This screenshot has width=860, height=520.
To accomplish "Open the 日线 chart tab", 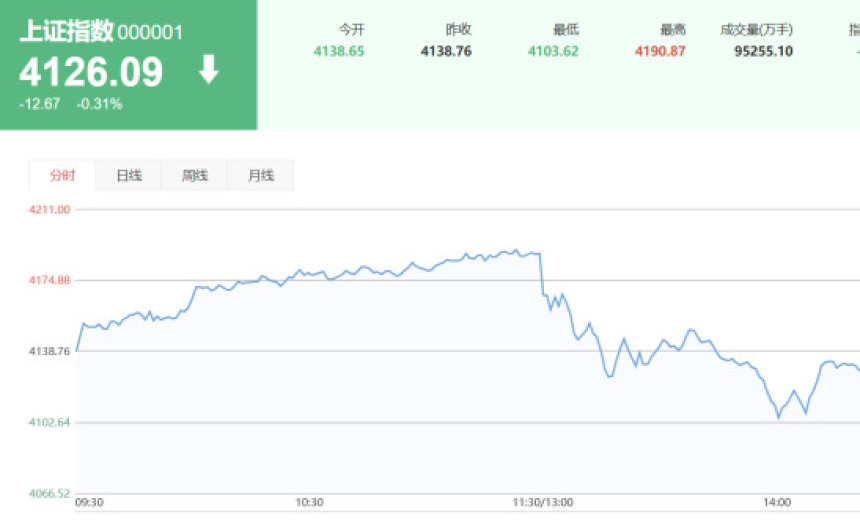I will [x=129, y=175].
